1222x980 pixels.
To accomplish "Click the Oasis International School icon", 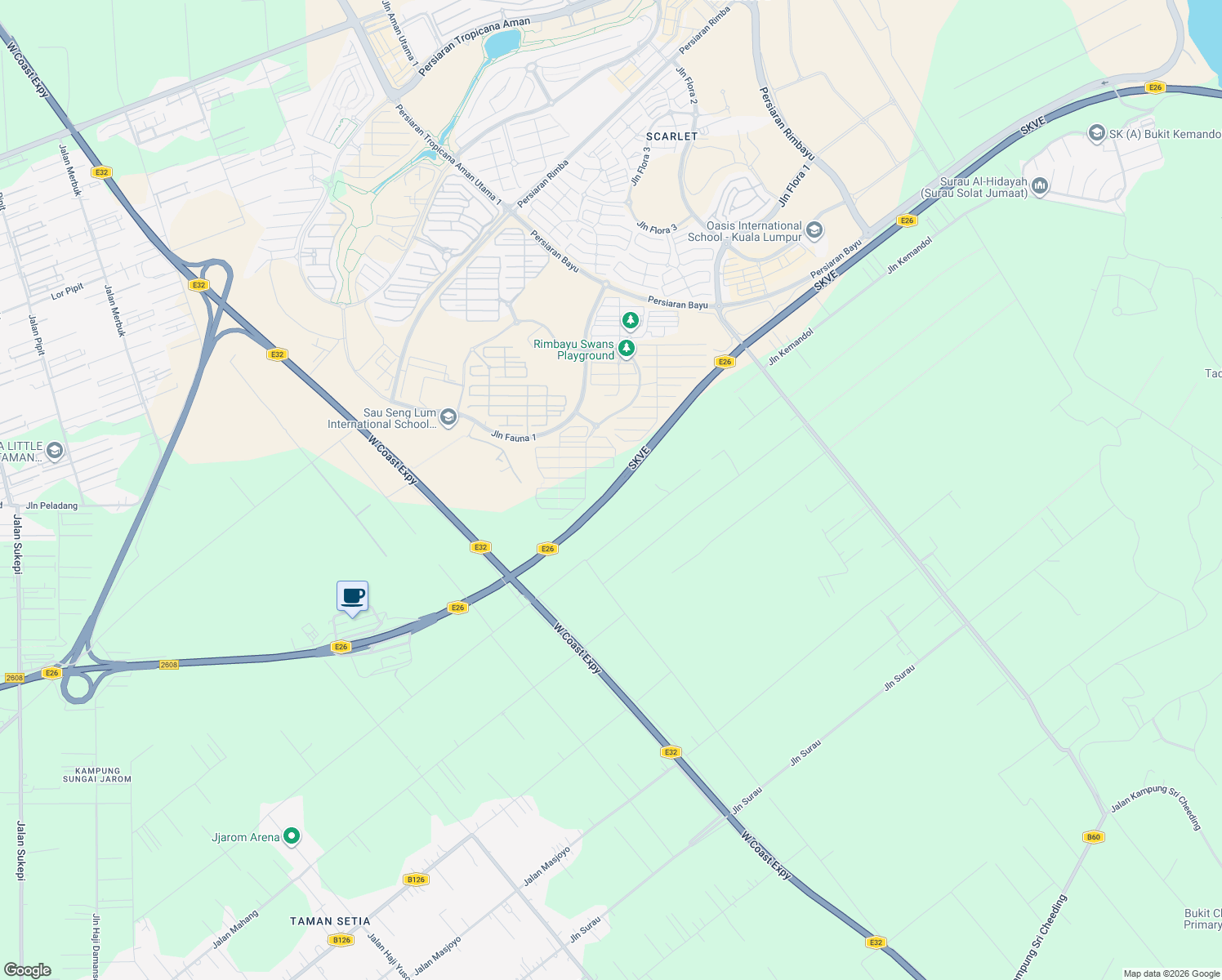I will [x=814, y=230].
